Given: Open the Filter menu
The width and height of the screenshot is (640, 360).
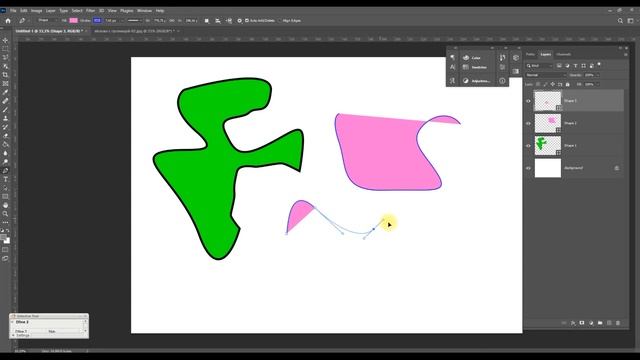Looking at the screenshot, I should pyautogui.click(x=91, y=11).
